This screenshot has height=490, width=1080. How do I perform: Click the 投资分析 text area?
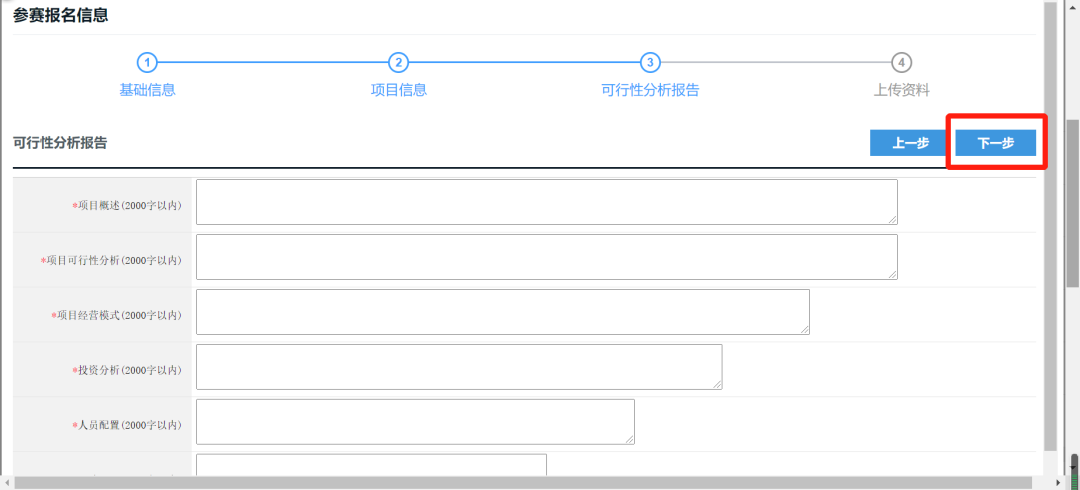click(459, 367)
